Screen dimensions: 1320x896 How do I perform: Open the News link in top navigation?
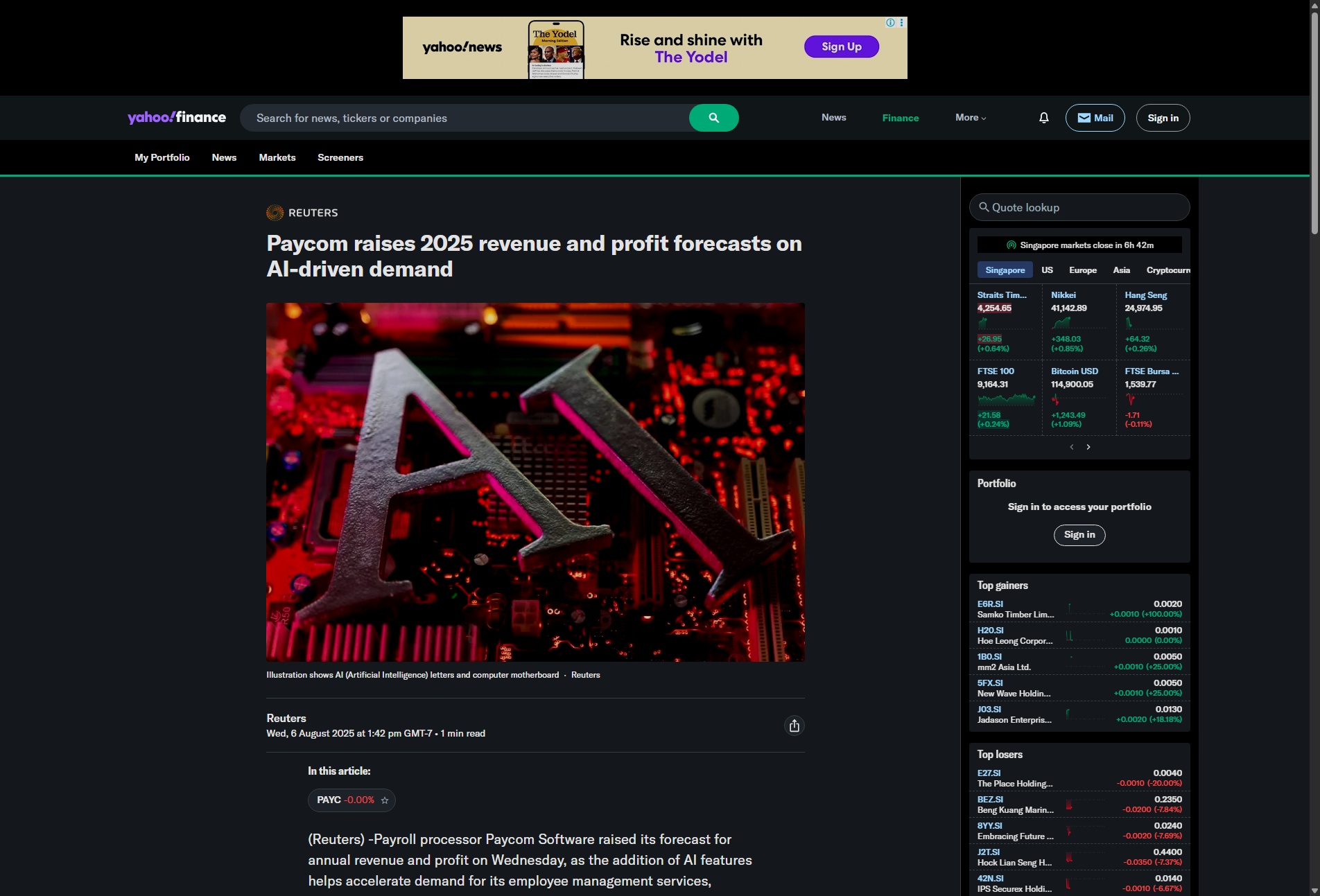[x=833, y=118]
